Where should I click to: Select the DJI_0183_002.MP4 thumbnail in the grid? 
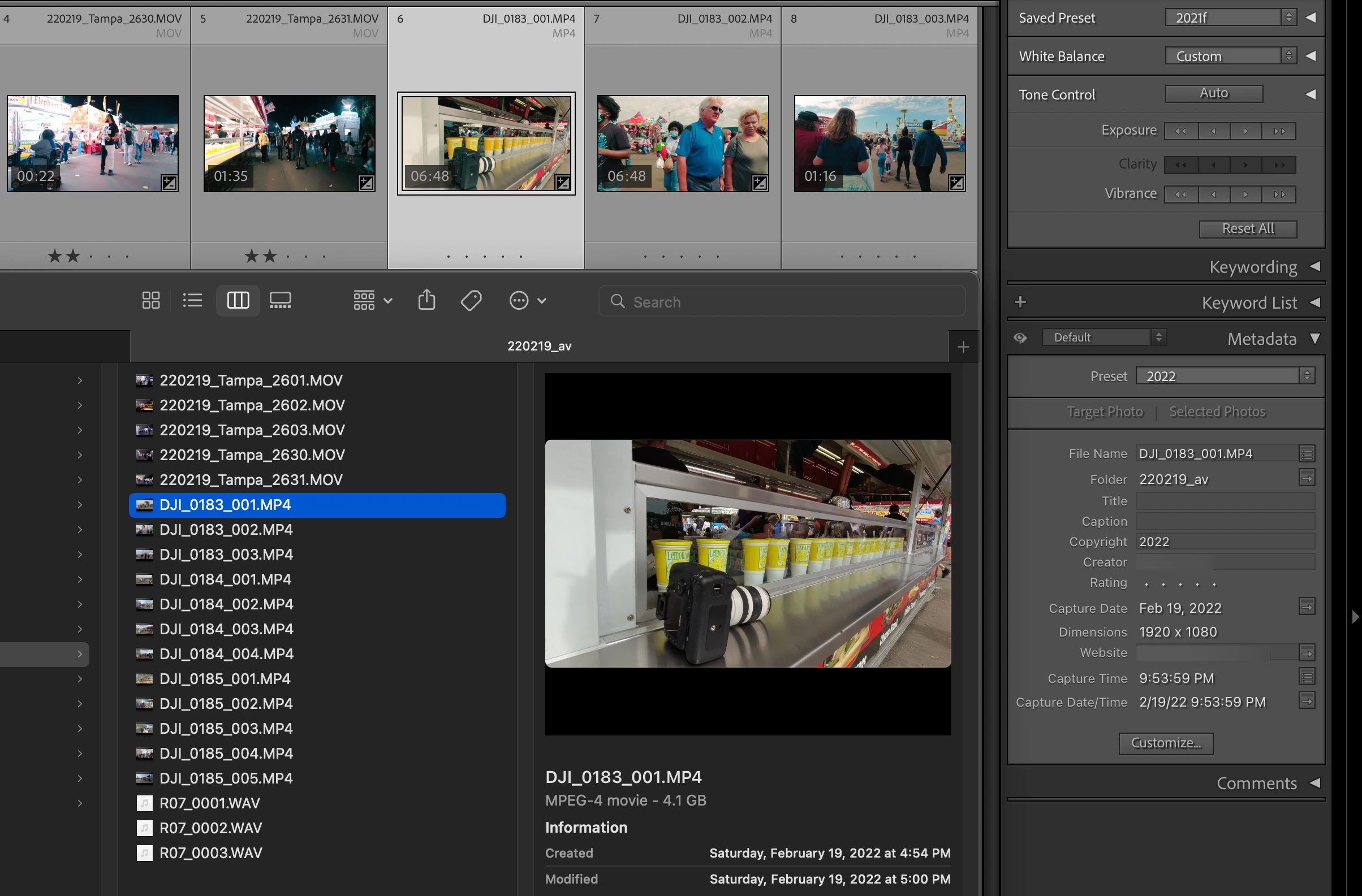click(x=683, y=144)
